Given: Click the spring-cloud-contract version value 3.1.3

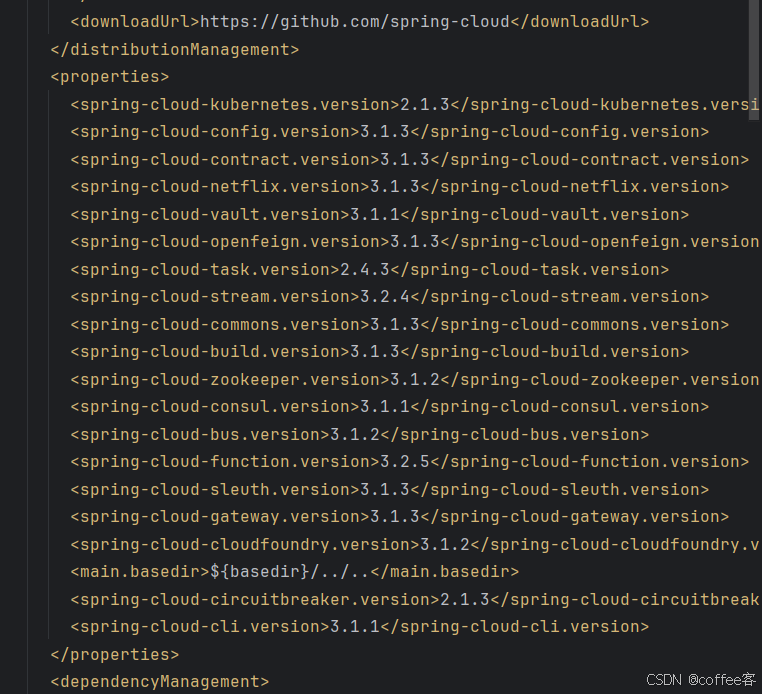Looking at the screenshot, I should tap(405, 159).
